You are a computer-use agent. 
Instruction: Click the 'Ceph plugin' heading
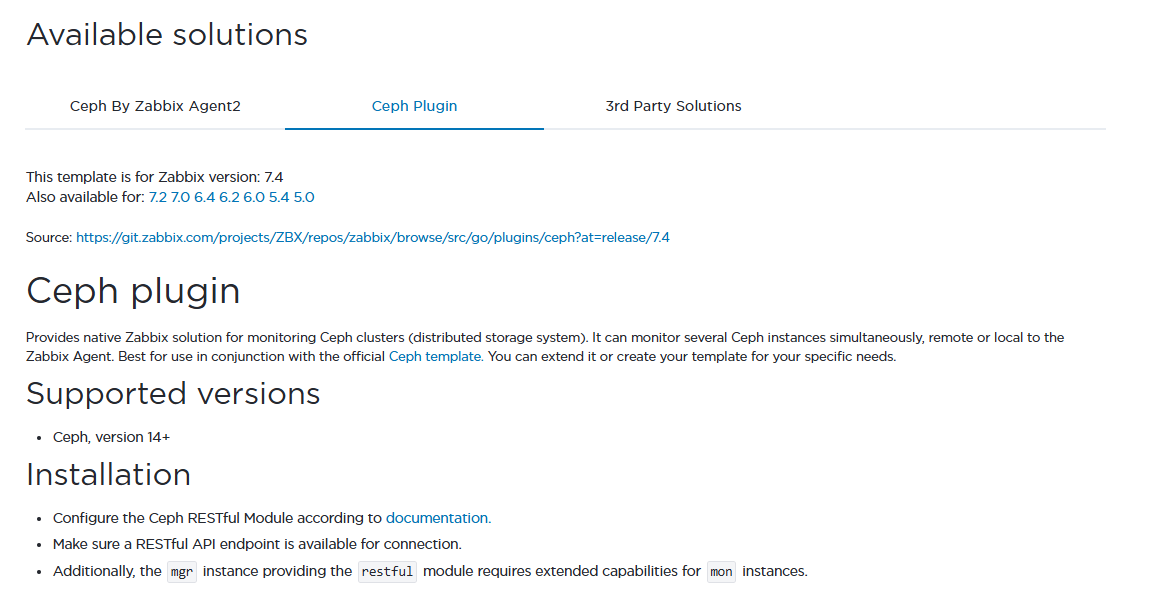click(x=133, y=291)
